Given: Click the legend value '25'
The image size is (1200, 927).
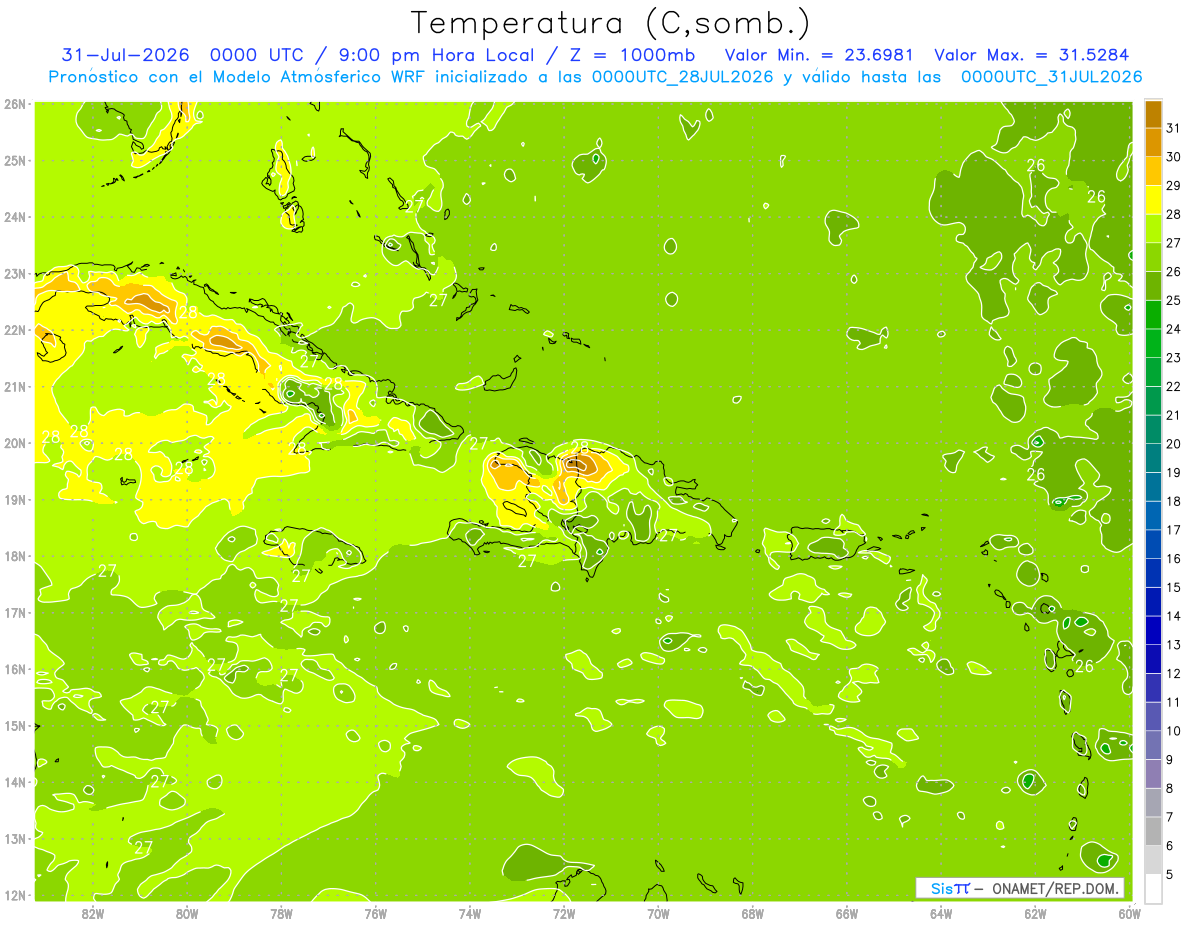Looking at the screenshot, I should click(1173, 300).
